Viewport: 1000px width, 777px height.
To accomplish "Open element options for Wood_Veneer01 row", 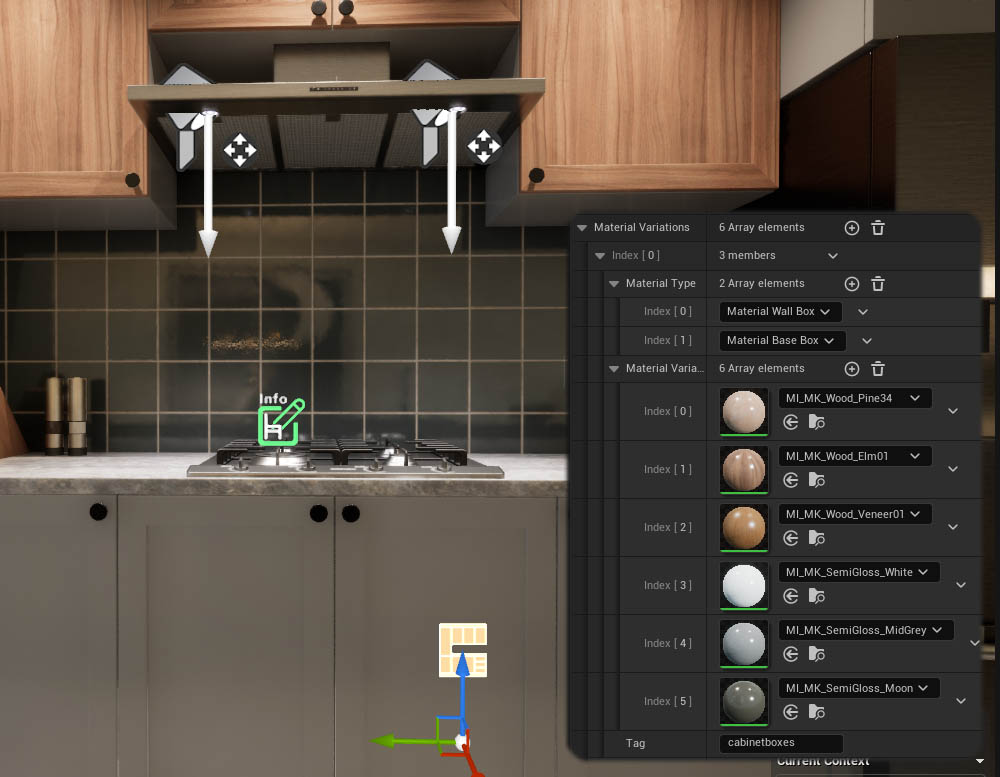I will coord(953,527).
